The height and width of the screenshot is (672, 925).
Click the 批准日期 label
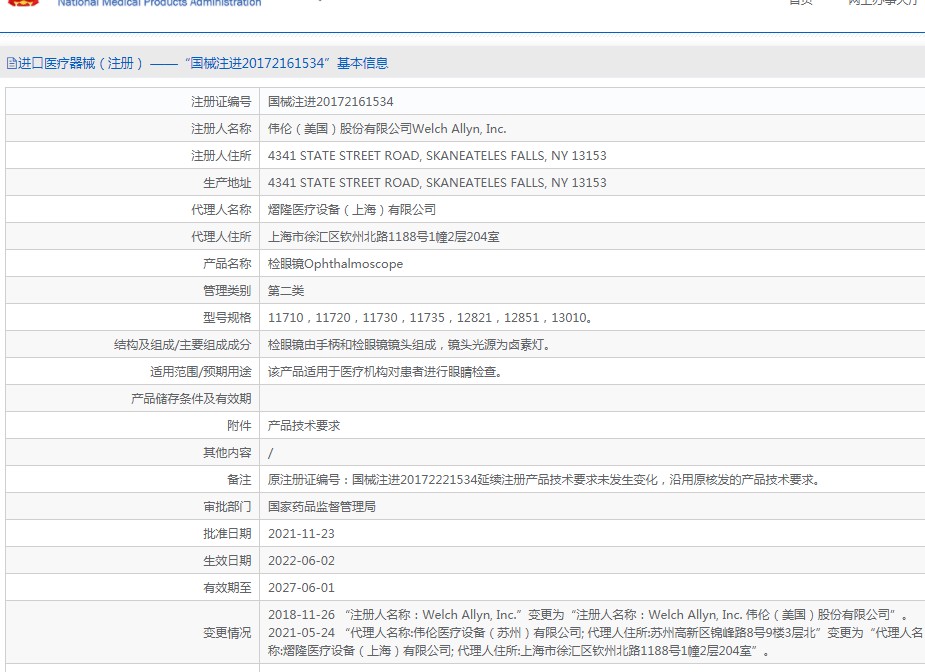(x=227, y=534)
